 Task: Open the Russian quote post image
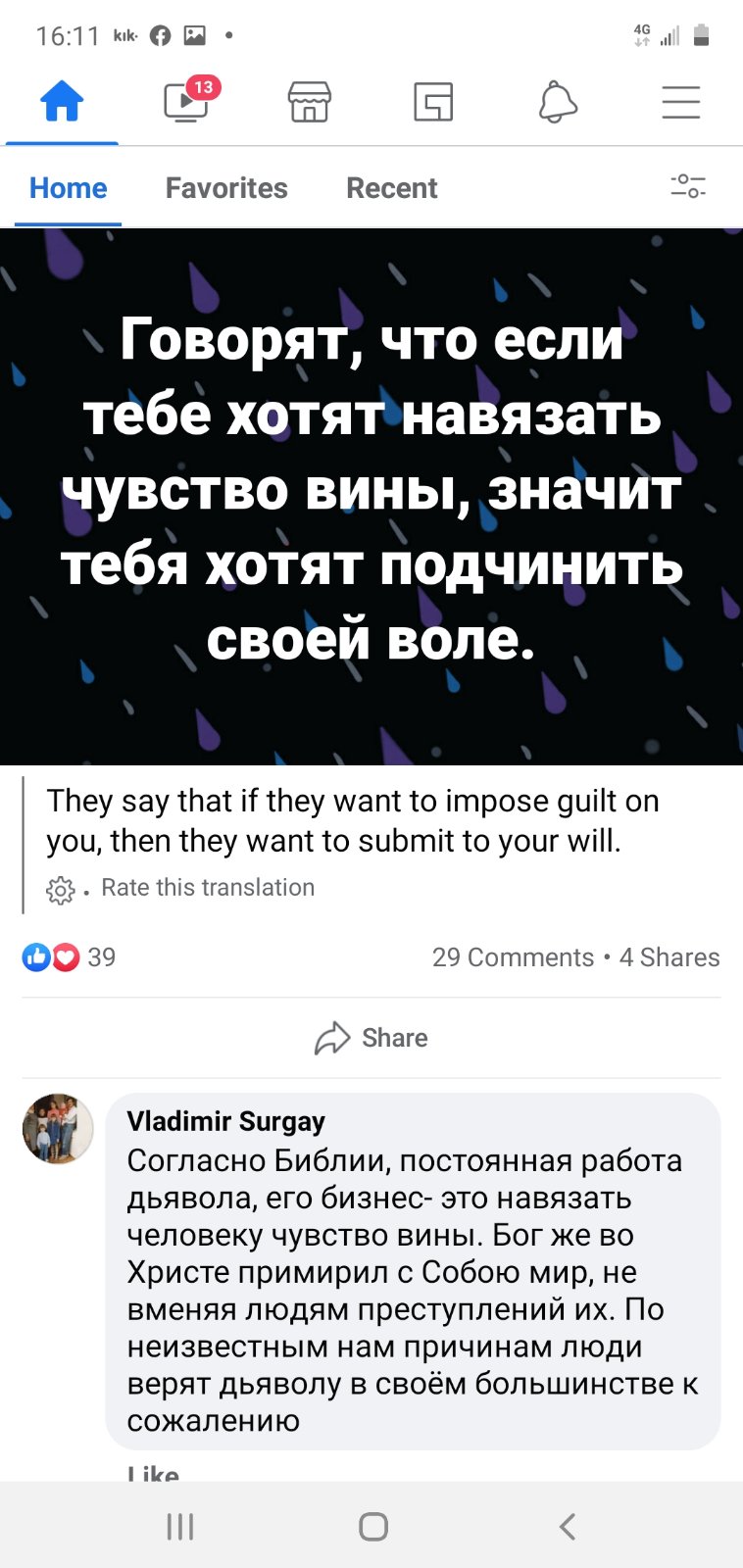(x=371, y=497)
